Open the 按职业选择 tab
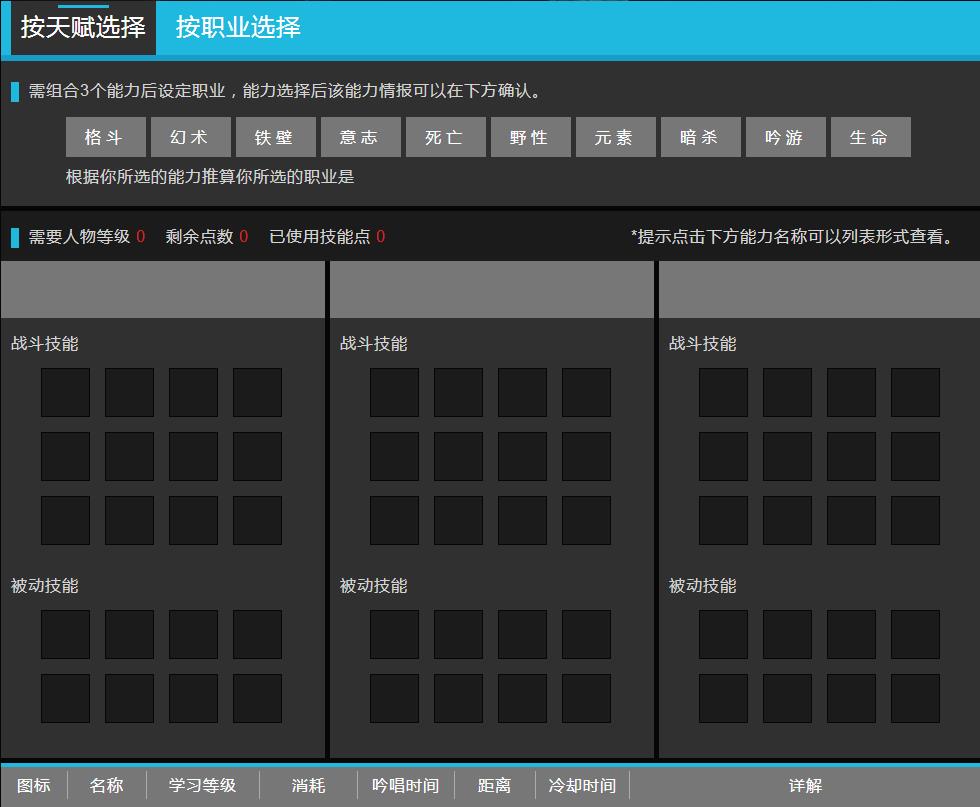Image resolution: width=980 pixels, height=807 pixels. pyautogui.click(x=238, y=28)
